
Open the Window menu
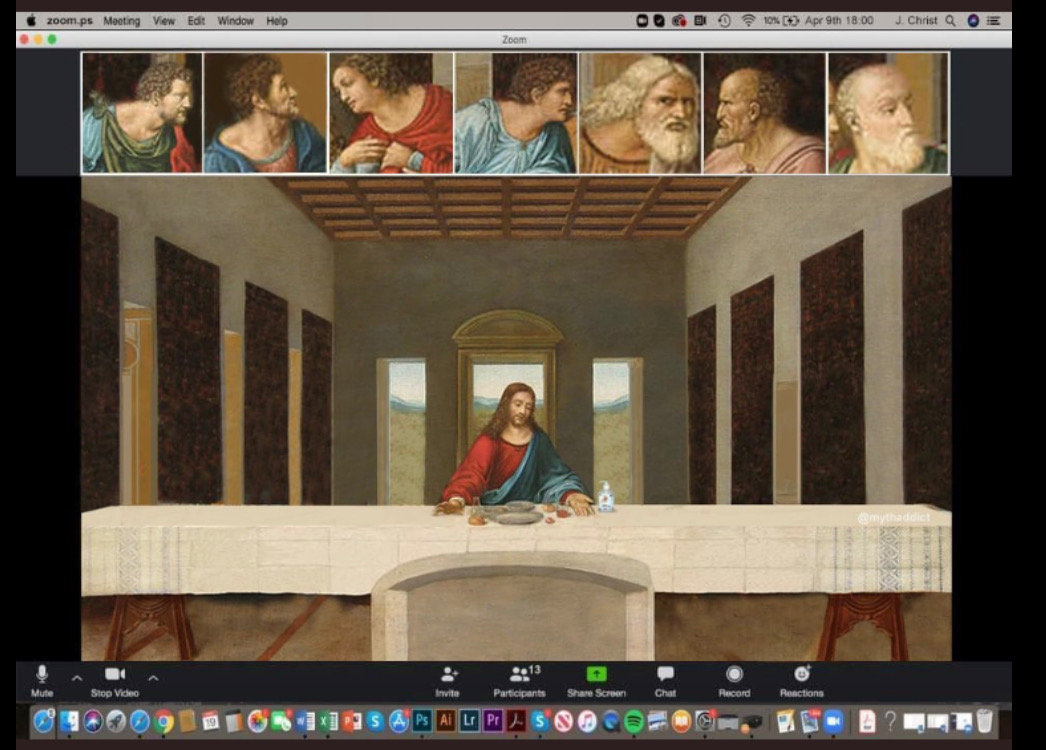[x=235, y=20]
